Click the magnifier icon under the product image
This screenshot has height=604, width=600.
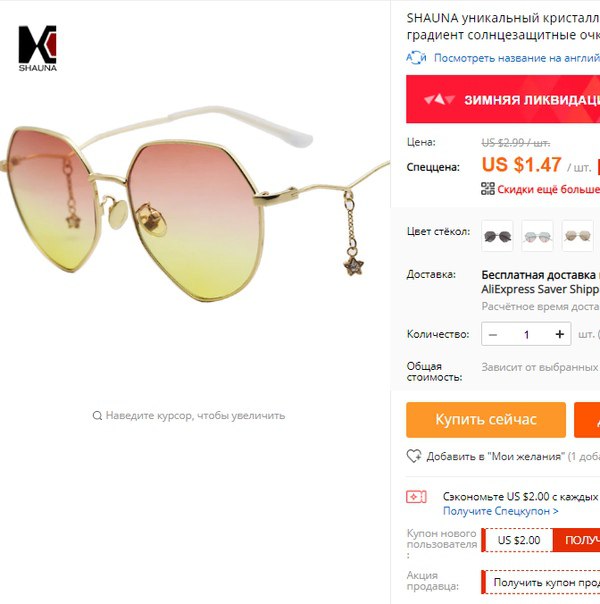click(97, 416)
